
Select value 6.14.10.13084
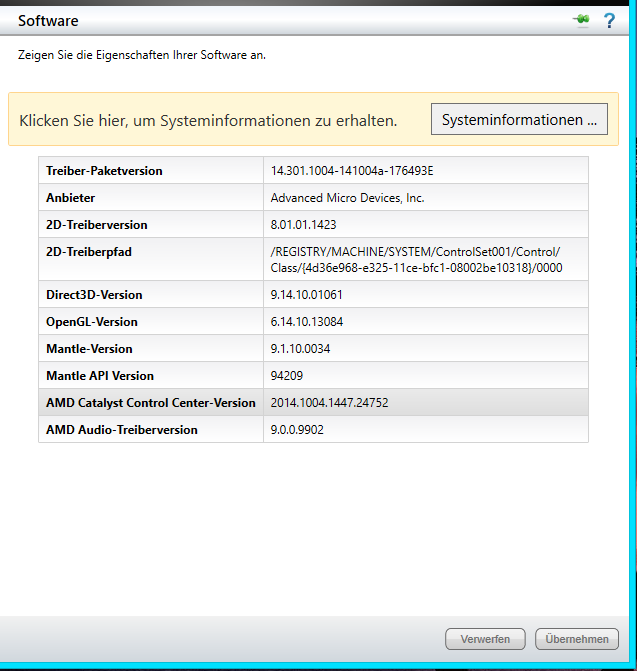[307, 322]
